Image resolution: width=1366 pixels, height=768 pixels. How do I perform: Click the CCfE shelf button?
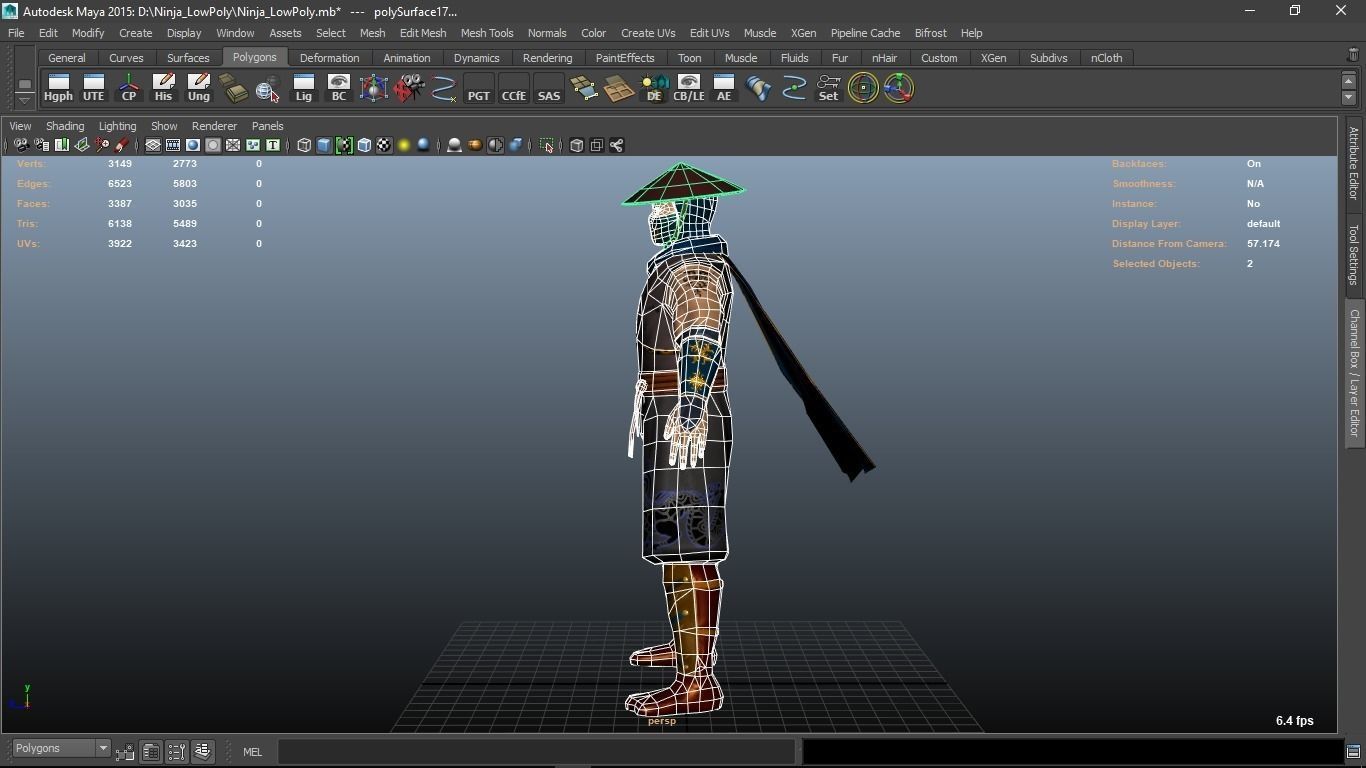click(513, 88)
